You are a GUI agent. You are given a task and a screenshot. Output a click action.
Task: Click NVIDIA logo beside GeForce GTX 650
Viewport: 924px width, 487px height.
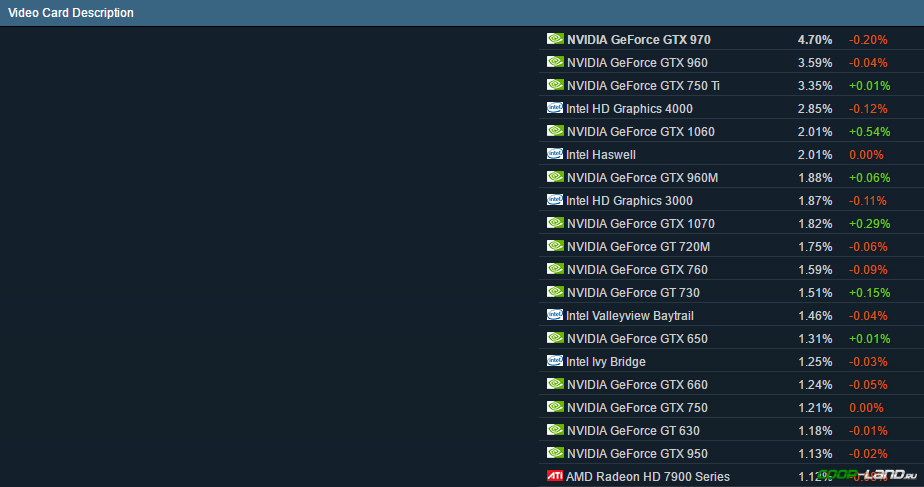pos(555,338)
